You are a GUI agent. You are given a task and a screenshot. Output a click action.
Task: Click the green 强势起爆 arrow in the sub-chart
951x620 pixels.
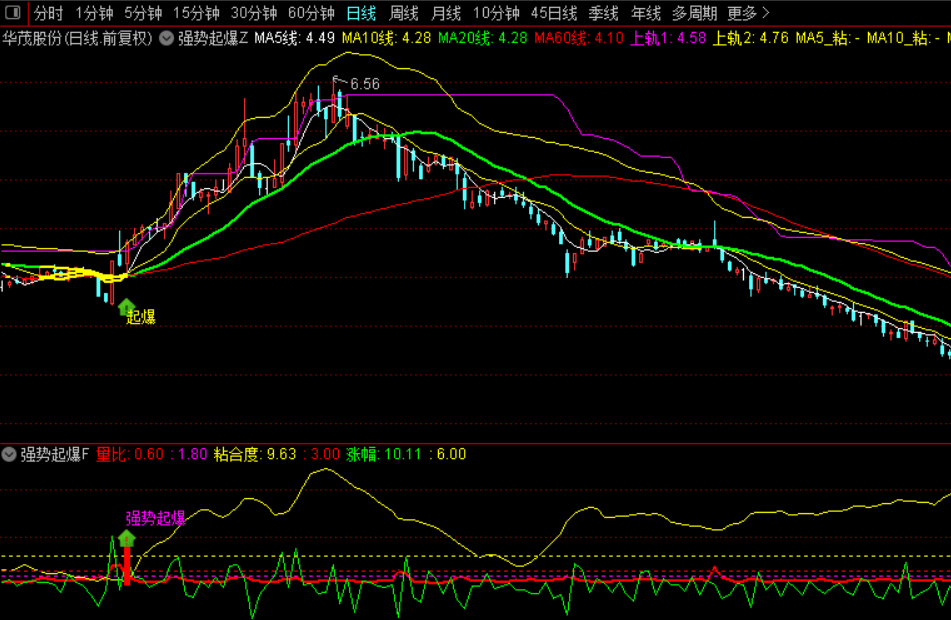126,538
